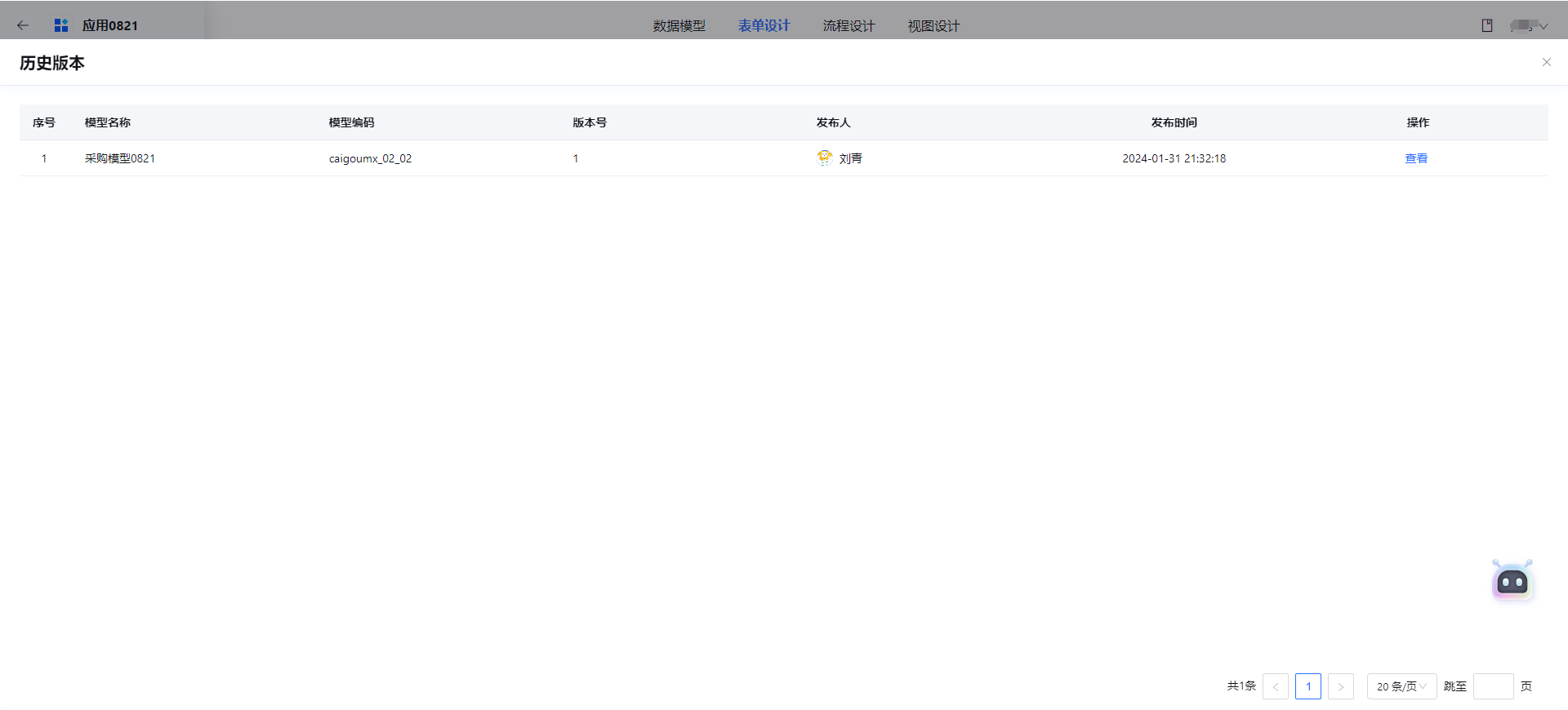Open the chatbot assistant robot icon
Screen dimensions: 1568x710
1512,581
